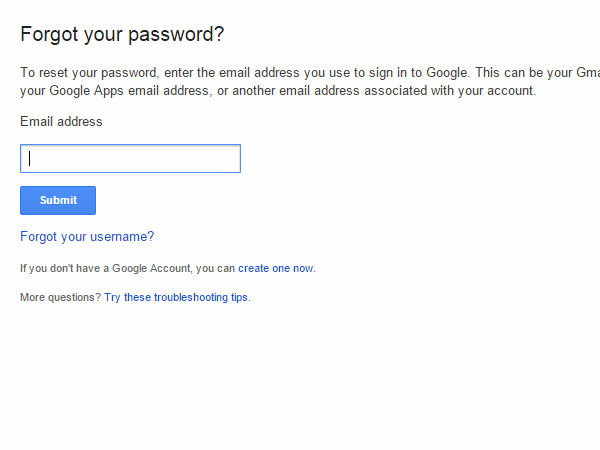
Task: Select the username recovery link
Action: pos(87,237)
